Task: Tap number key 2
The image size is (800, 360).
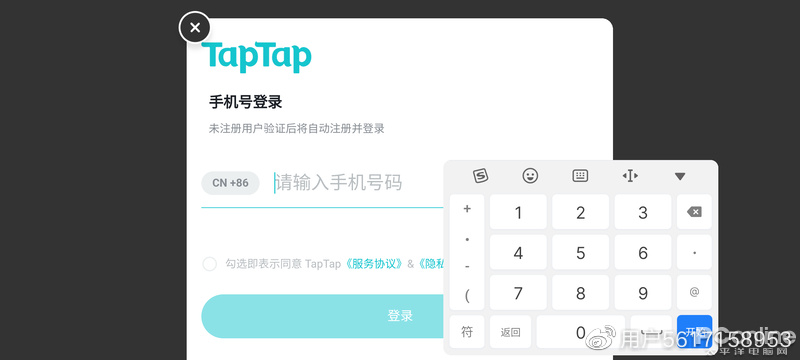Action: (x=581, y=212)
